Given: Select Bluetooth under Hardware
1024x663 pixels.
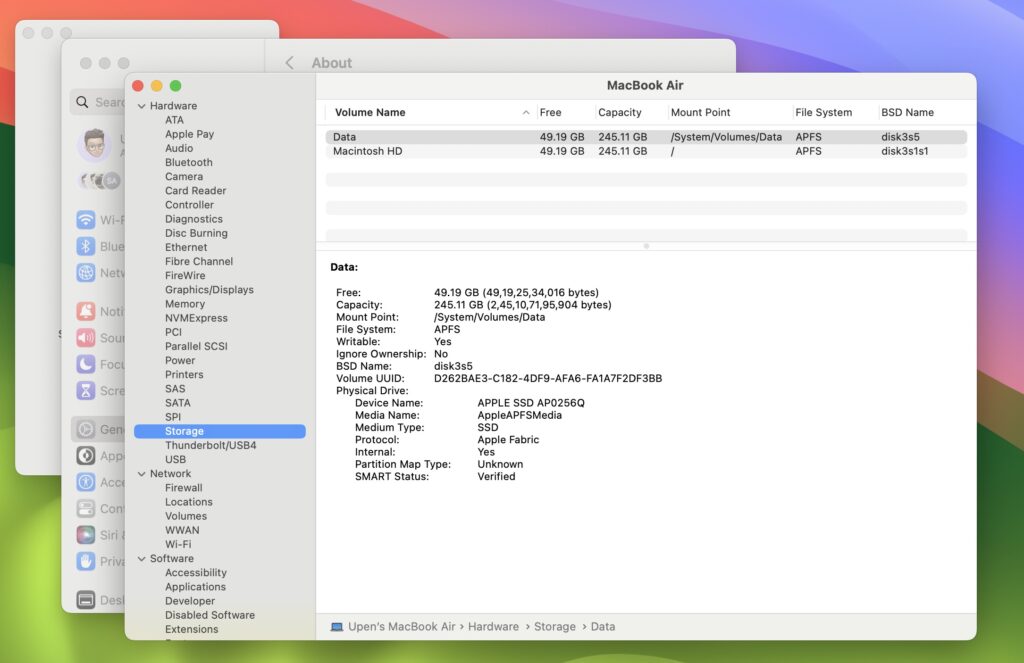Looking at the screenshot, I should [189, 163].
